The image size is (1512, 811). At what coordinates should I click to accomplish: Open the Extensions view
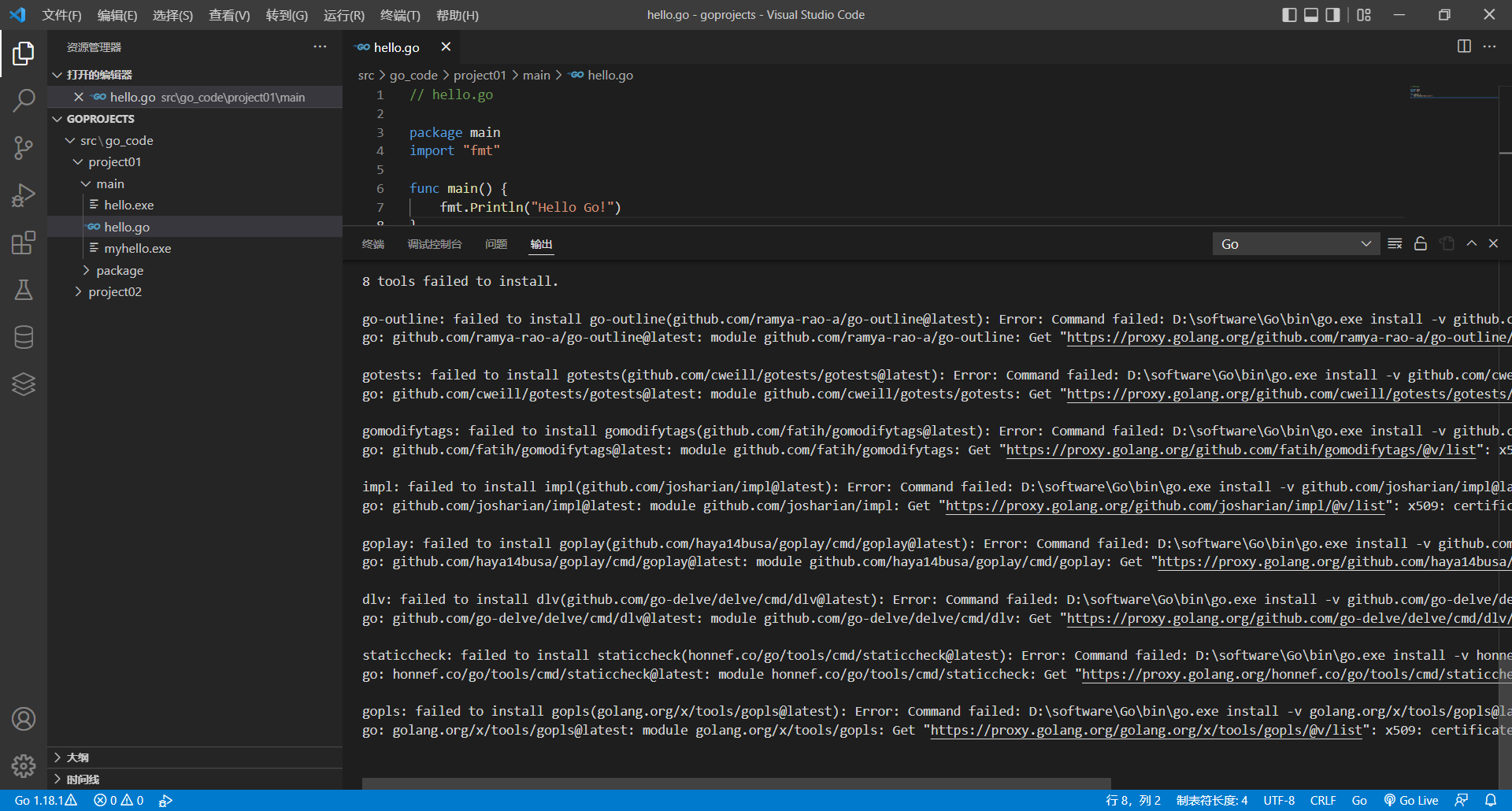24,243
